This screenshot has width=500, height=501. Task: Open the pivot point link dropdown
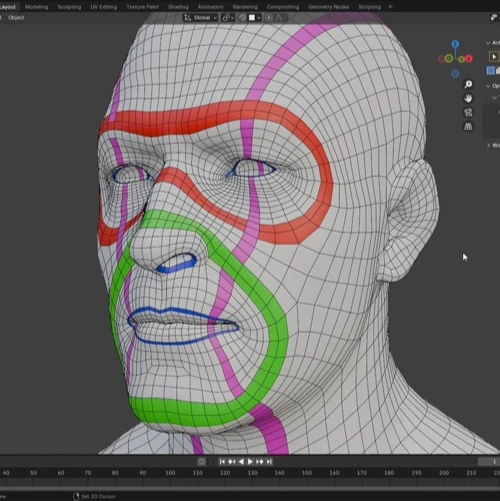coord(228,18)
